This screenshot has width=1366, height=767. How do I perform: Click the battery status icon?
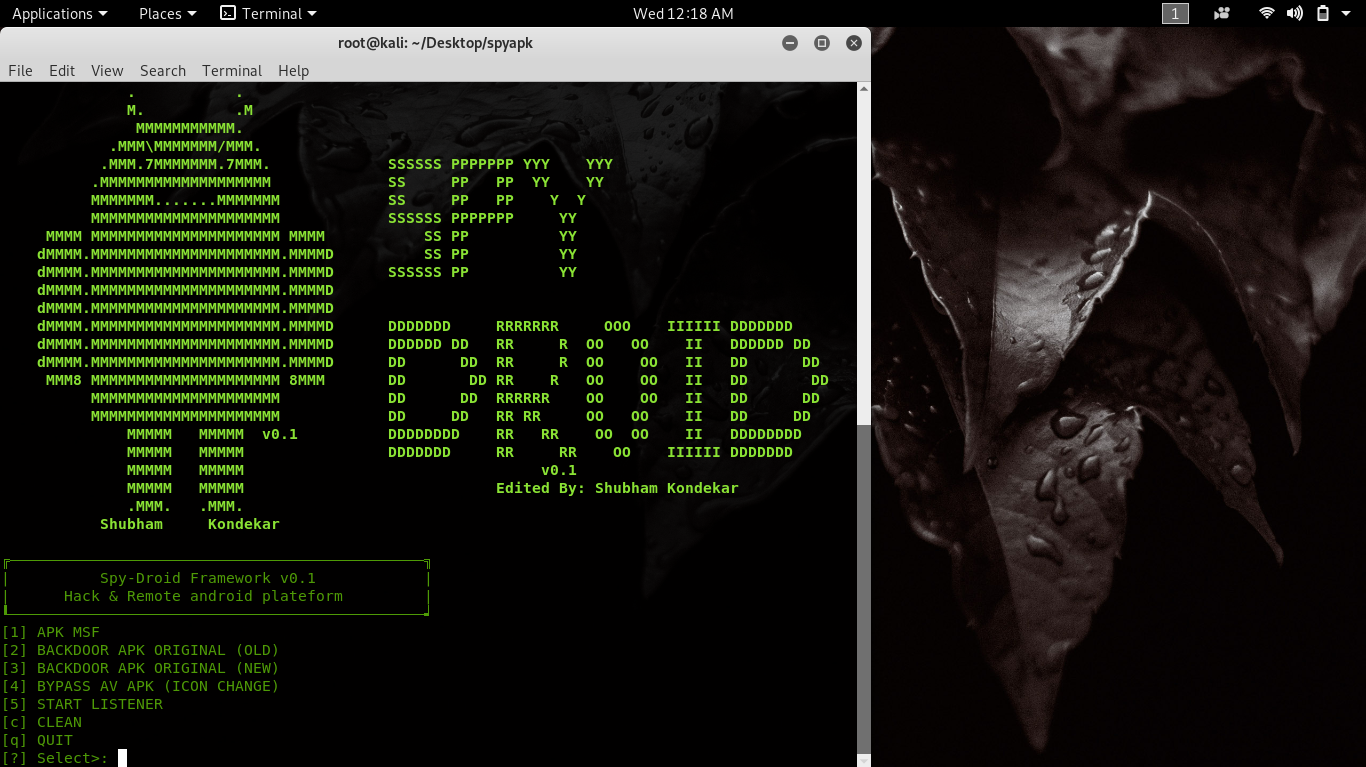(1322, 13)
